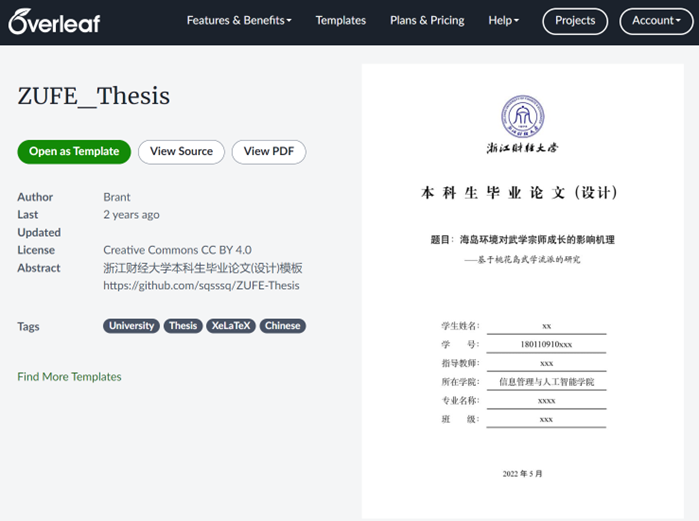Image resolution: width=699 pixels, height=521 pixels.
Task: Click the Creative Commons CC BY 4.0 license text
Action: (177, 250)
